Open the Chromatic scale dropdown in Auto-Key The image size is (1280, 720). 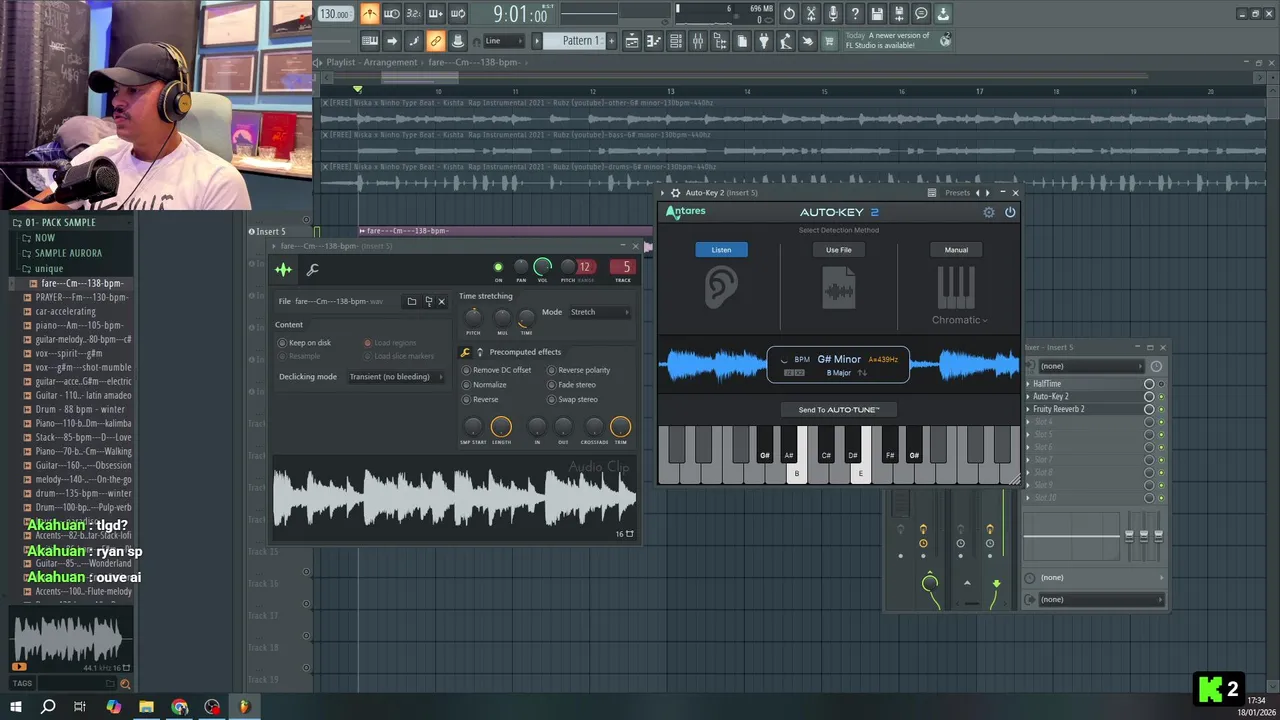[x=959, y=320]
